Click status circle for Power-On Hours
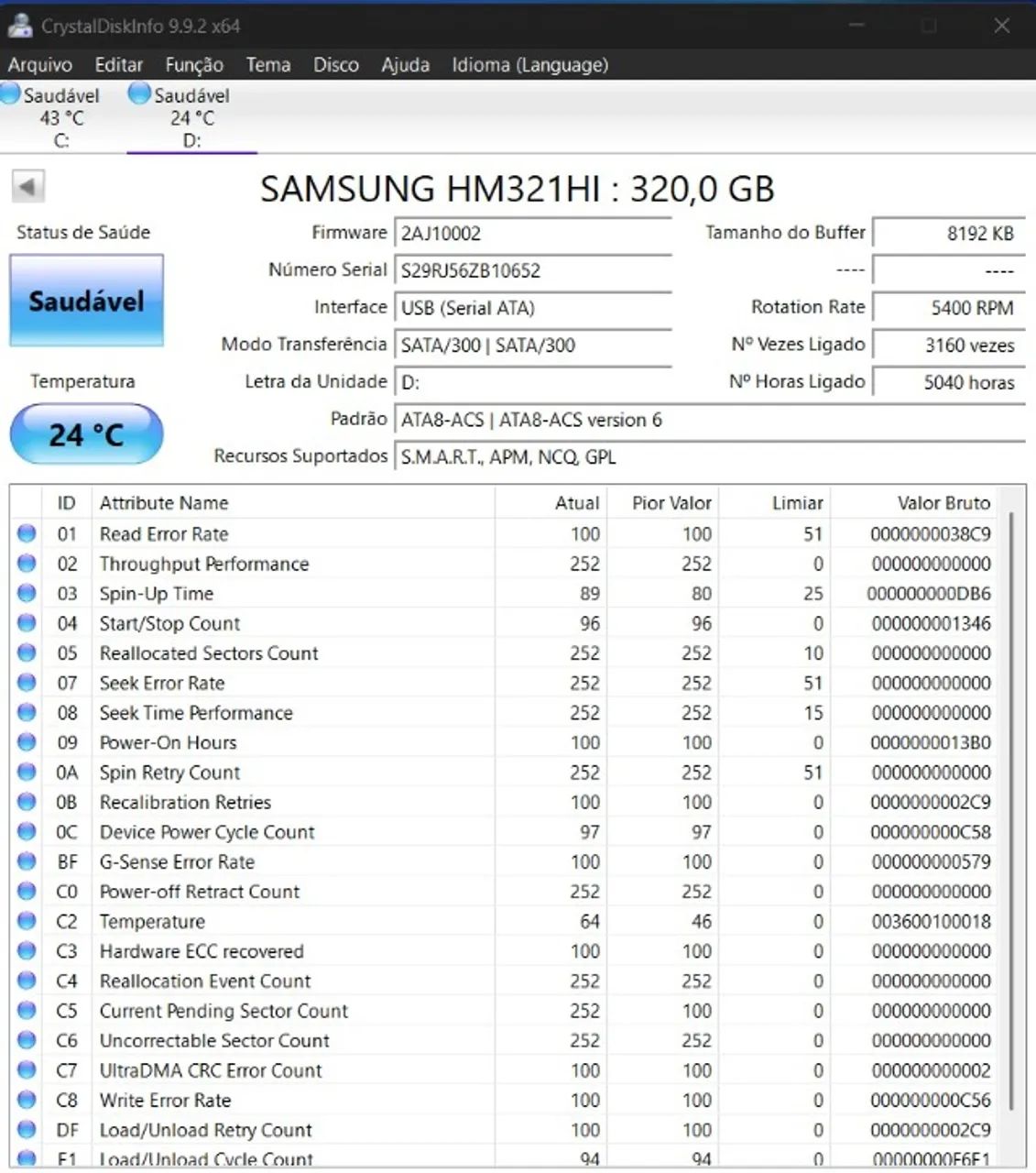1036x1173 pixels. click(x=27, y=742)
